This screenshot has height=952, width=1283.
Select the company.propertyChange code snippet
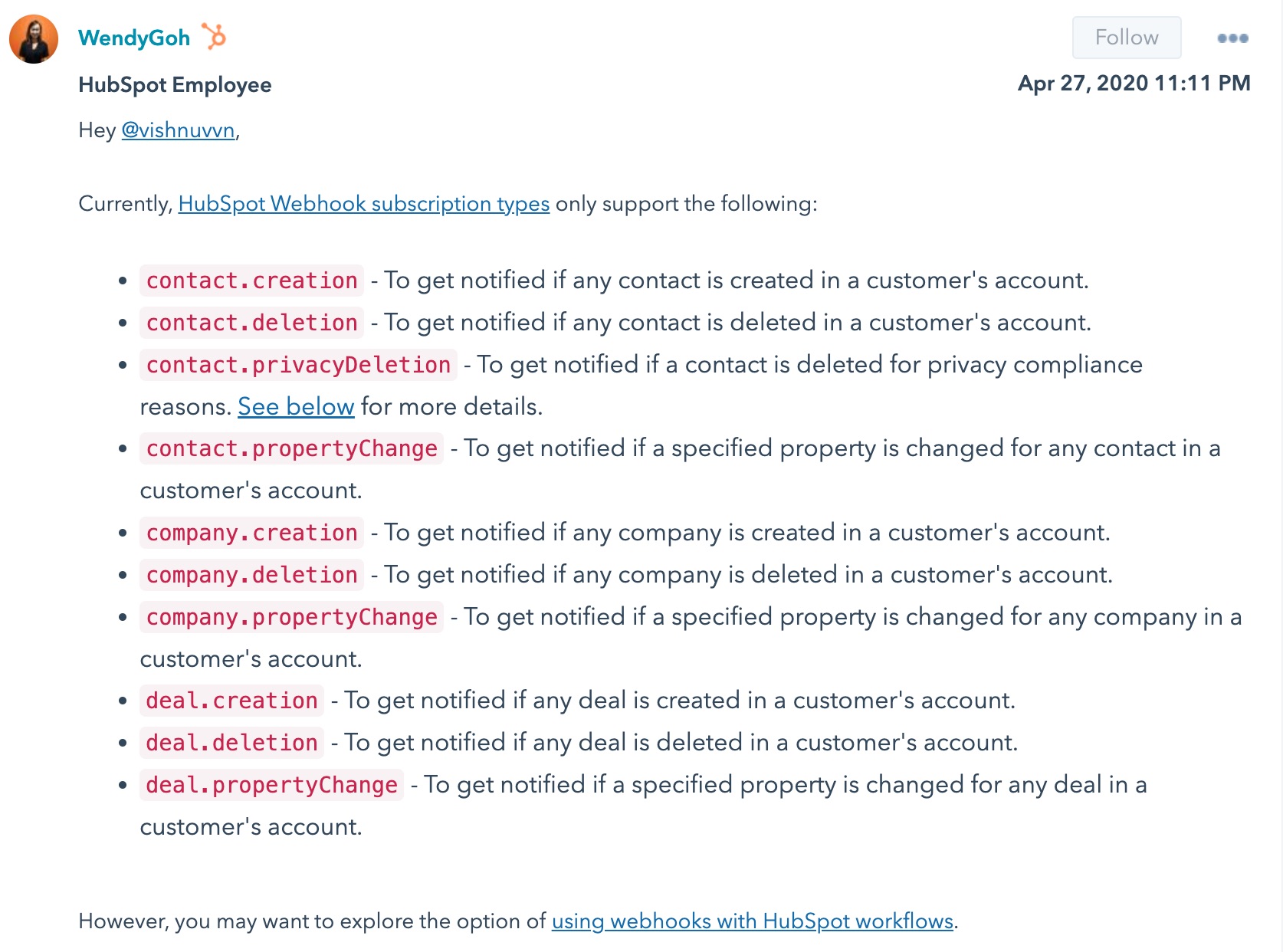(290, 617)
